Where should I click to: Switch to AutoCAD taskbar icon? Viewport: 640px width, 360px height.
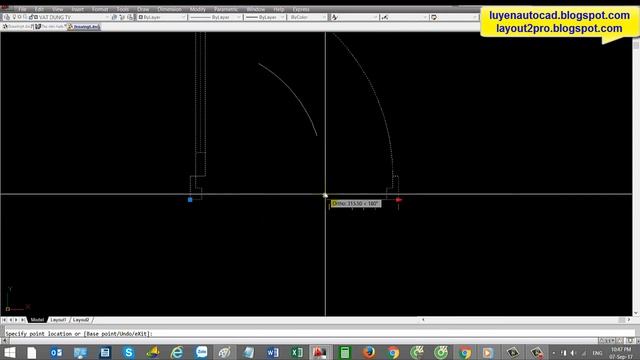(320, 352)
